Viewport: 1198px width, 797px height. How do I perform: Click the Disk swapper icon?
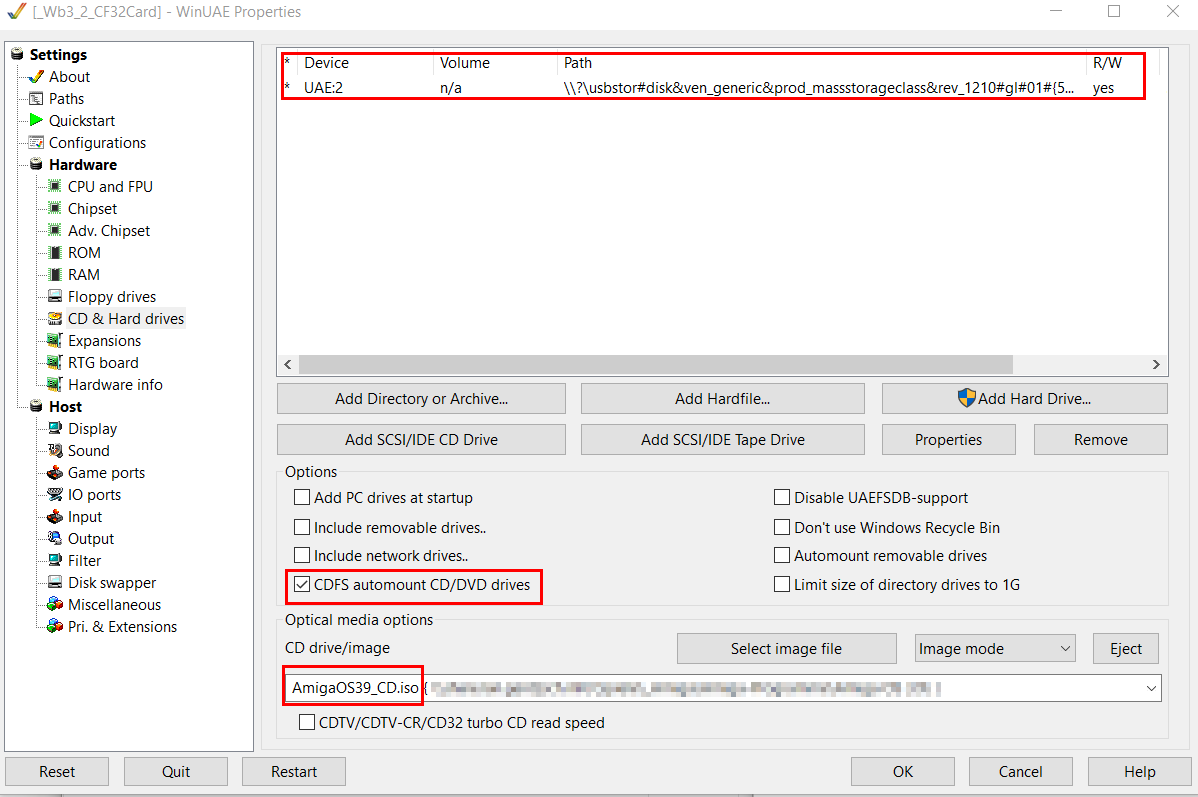[55, 583]
